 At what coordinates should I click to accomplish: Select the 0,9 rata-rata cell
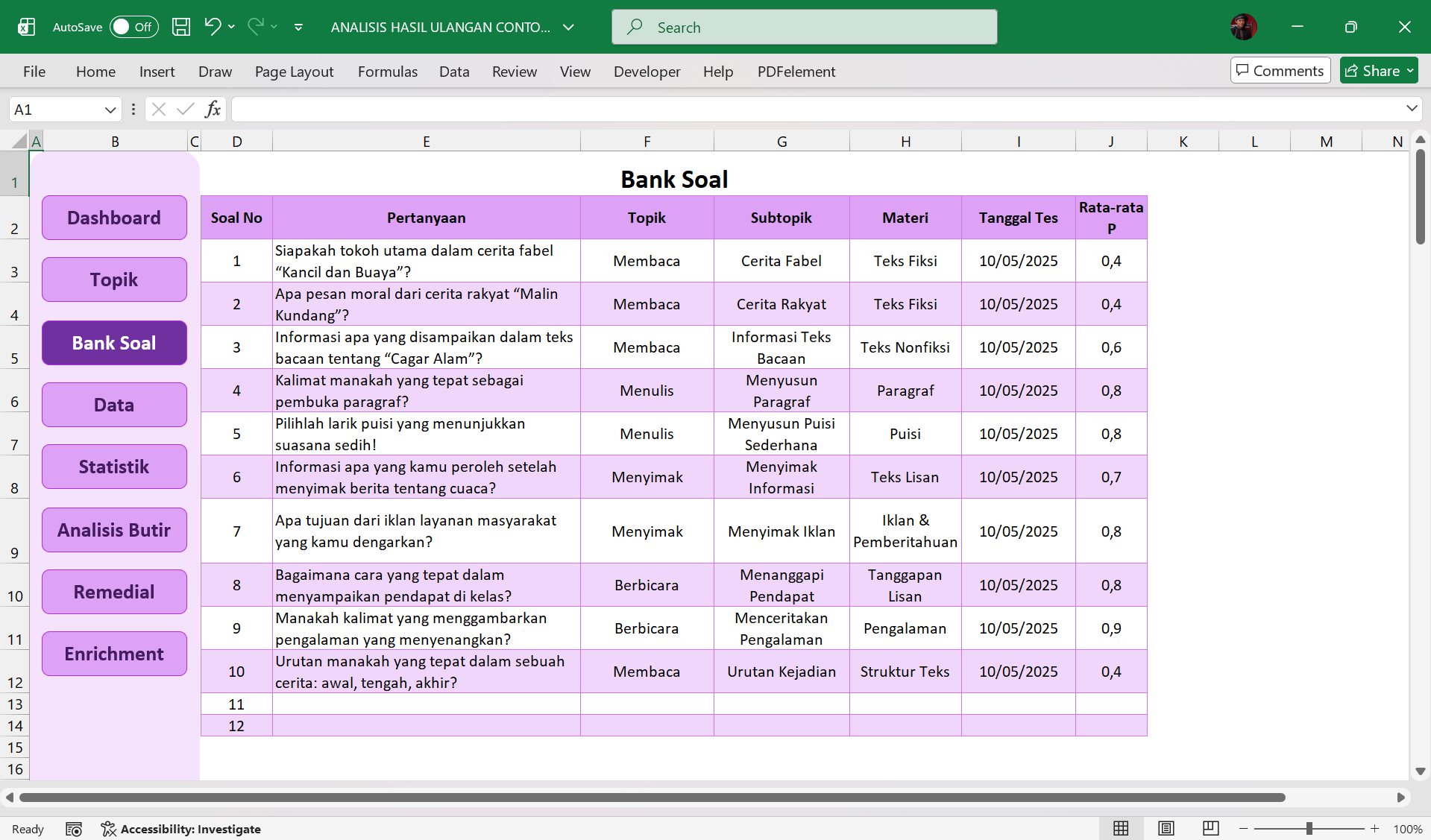pyautogui.click(x=1110, y=628)
